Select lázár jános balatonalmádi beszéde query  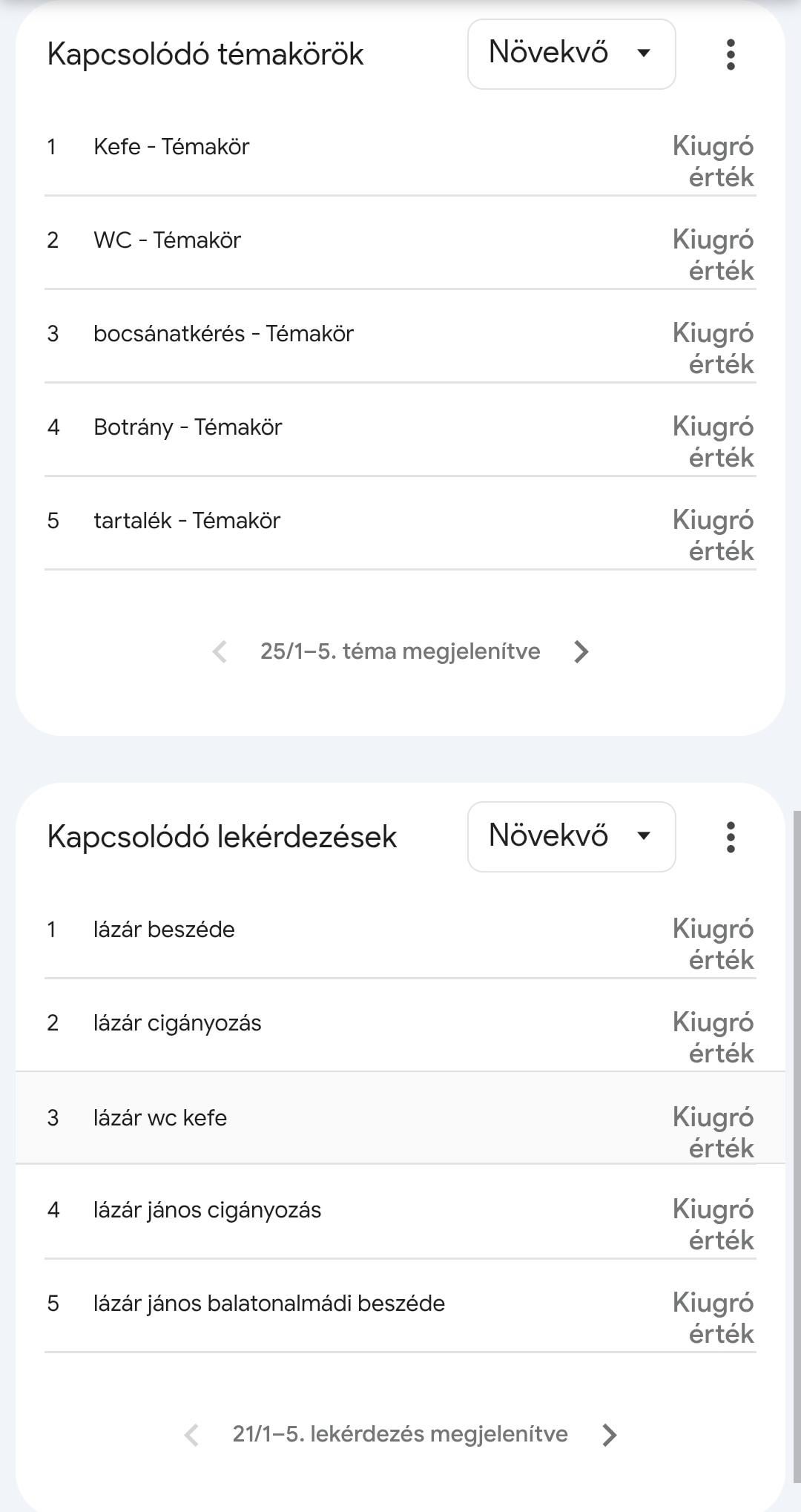pos(269,1304)
